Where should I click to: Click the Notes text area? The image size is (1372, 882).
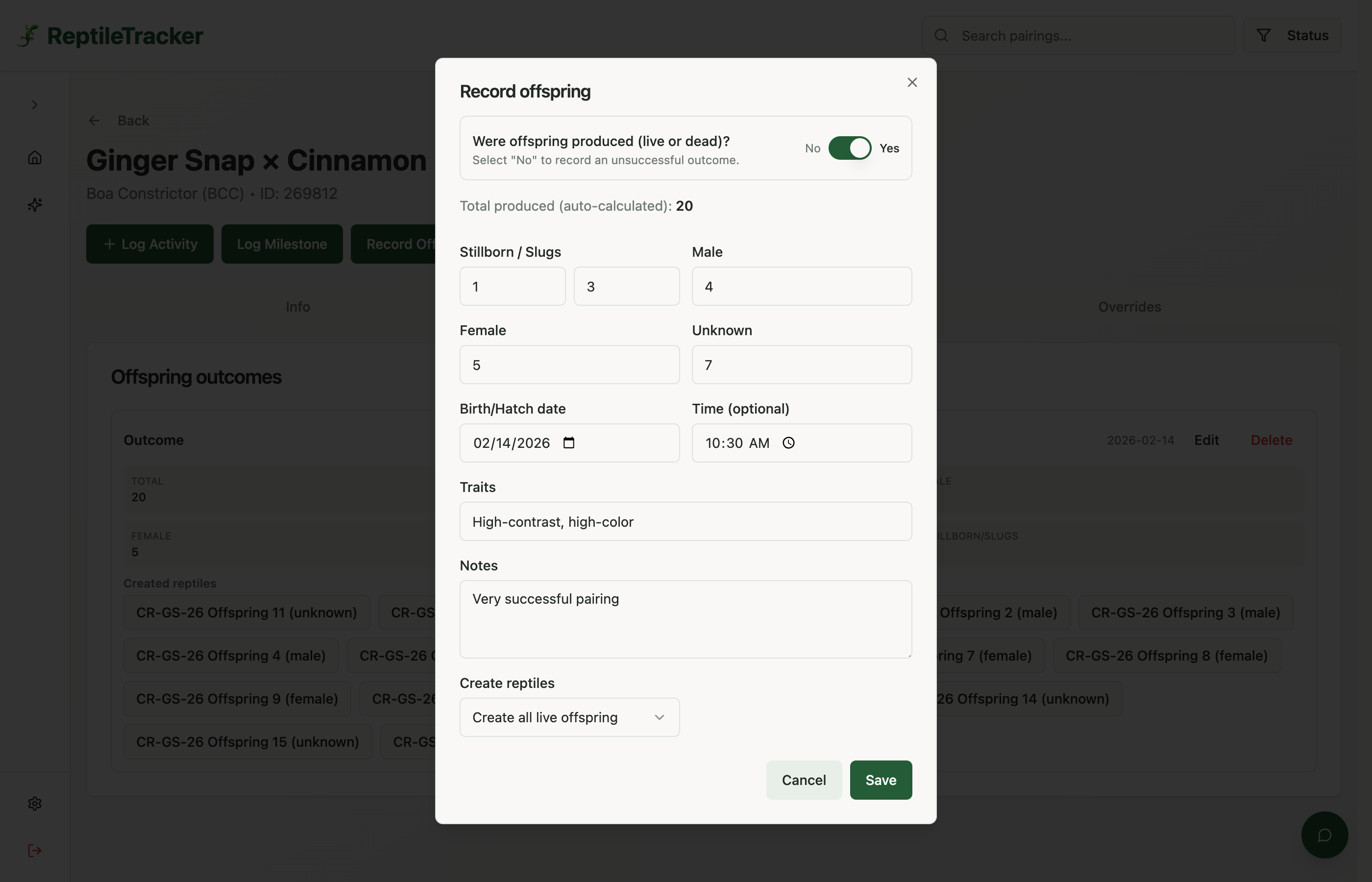pos(686,620)
